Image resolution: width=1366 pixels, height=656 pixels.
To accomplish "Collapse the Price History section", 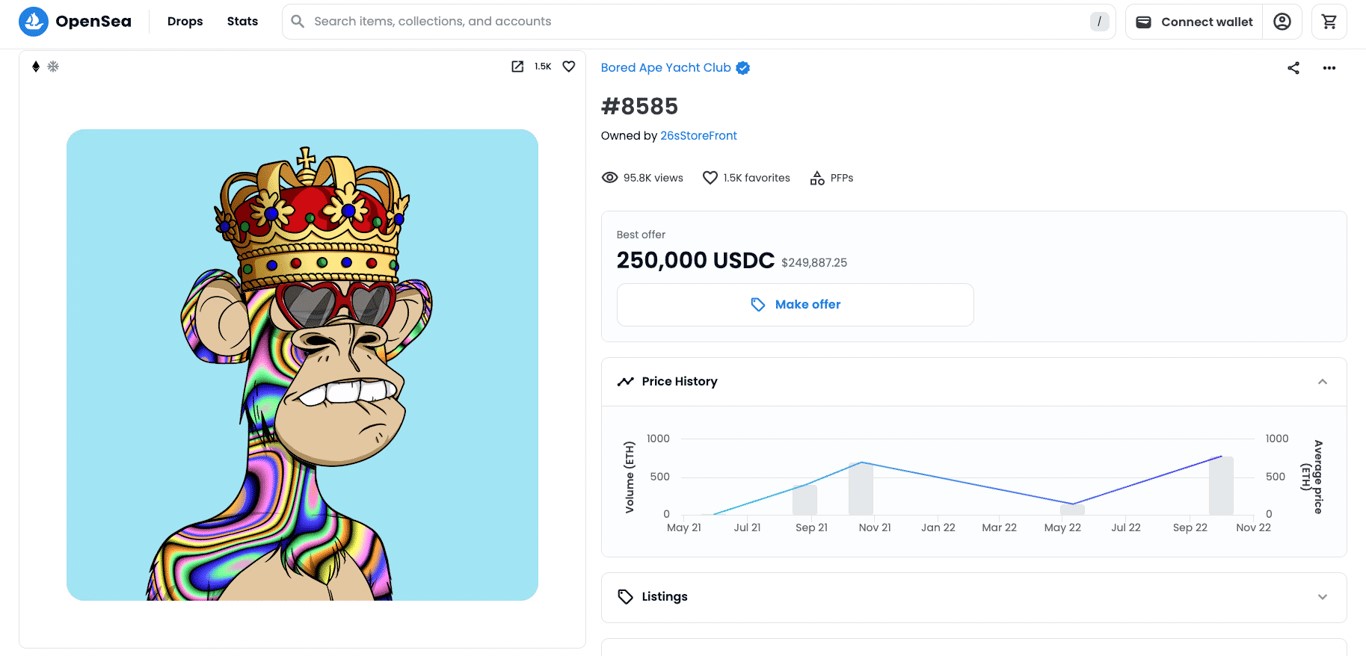I will 1322,382.
